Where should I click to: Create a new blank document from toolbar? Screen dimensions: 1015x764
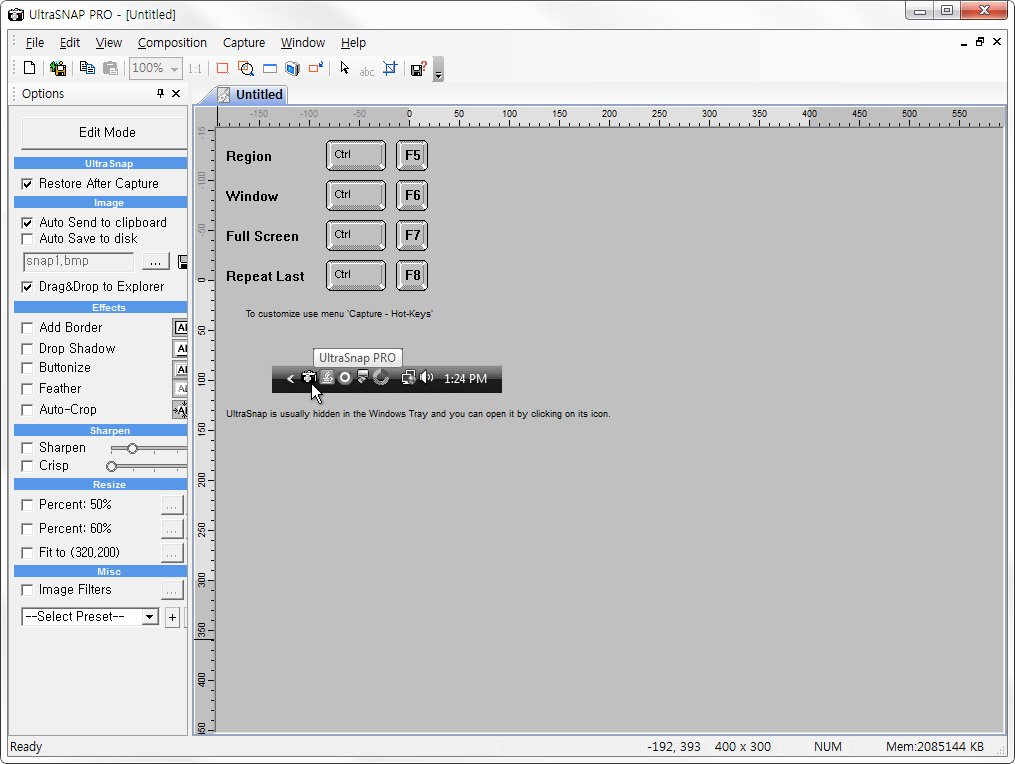point(30,68)
